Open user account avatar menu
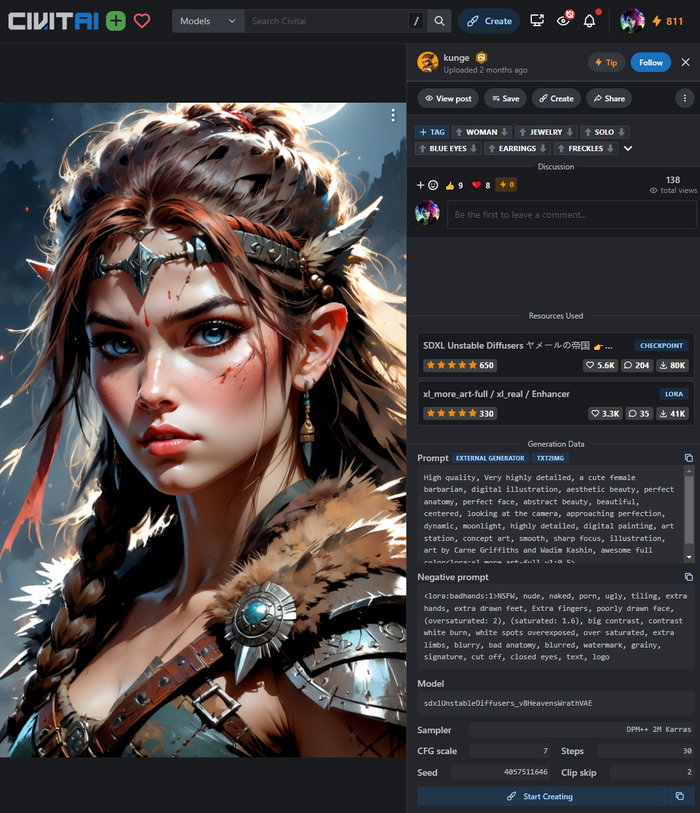This screenshot has height=813, width=700. 633,21
